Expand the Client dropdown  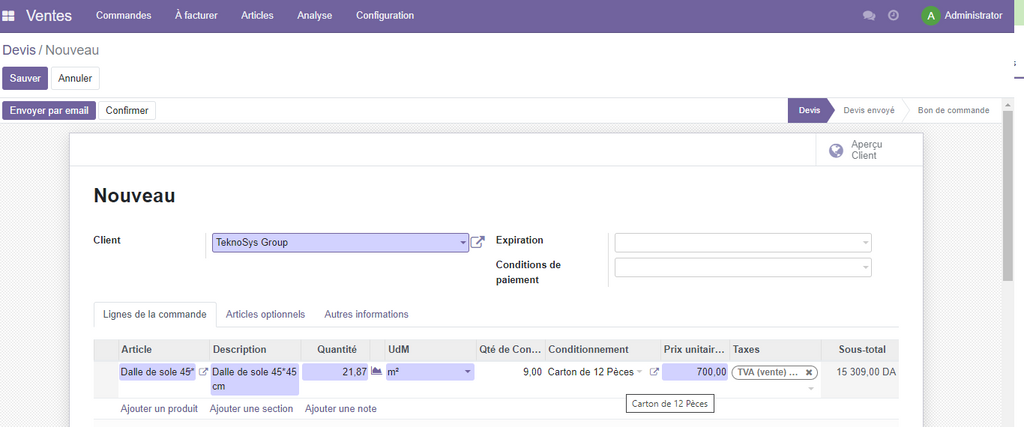463,243
